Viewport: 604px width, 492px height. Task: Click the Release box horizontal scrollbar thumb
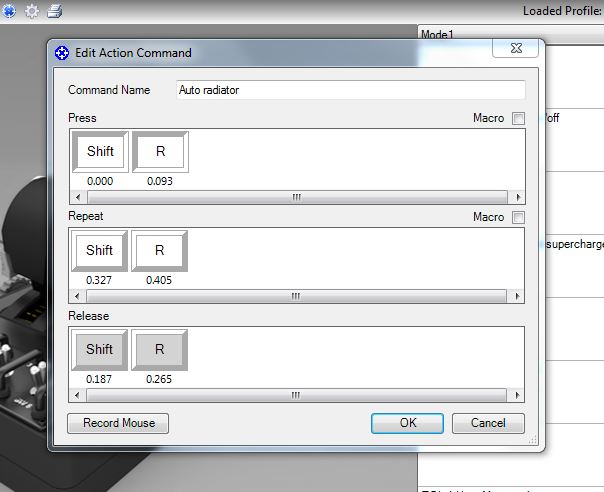pyautogui.click(x=296, y=395)
